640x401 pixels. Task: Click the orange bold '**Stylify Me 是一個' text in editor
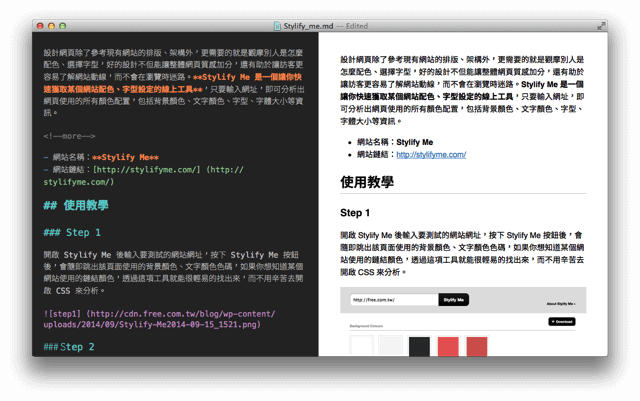click(x=247, y=77)
